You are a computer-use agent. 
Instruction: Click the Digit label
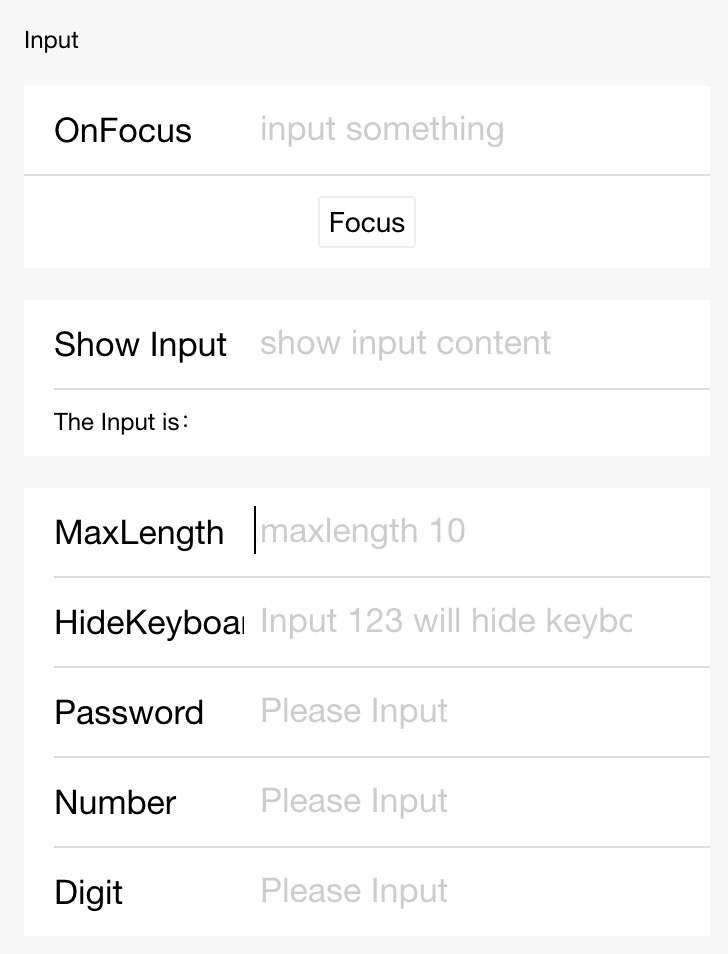[88, 892]
